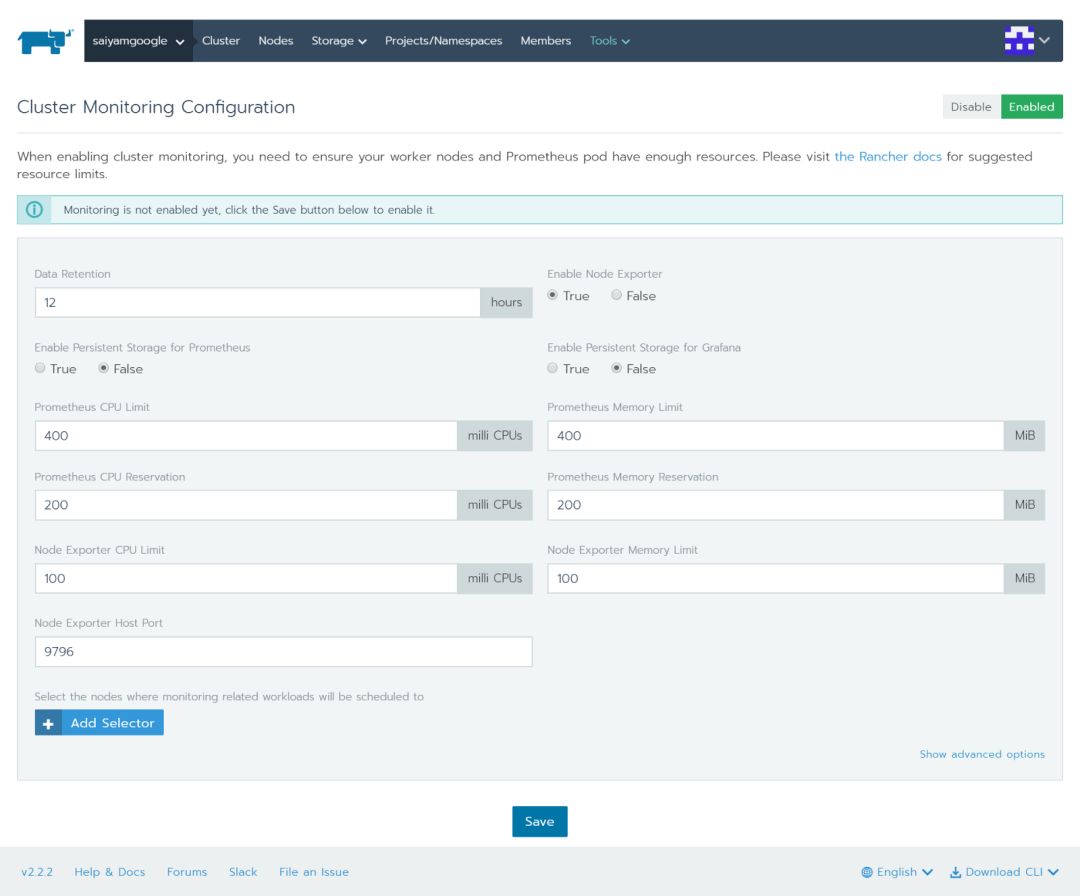Select False for Persistent Storage for Grafana

[x=616, y=368]
